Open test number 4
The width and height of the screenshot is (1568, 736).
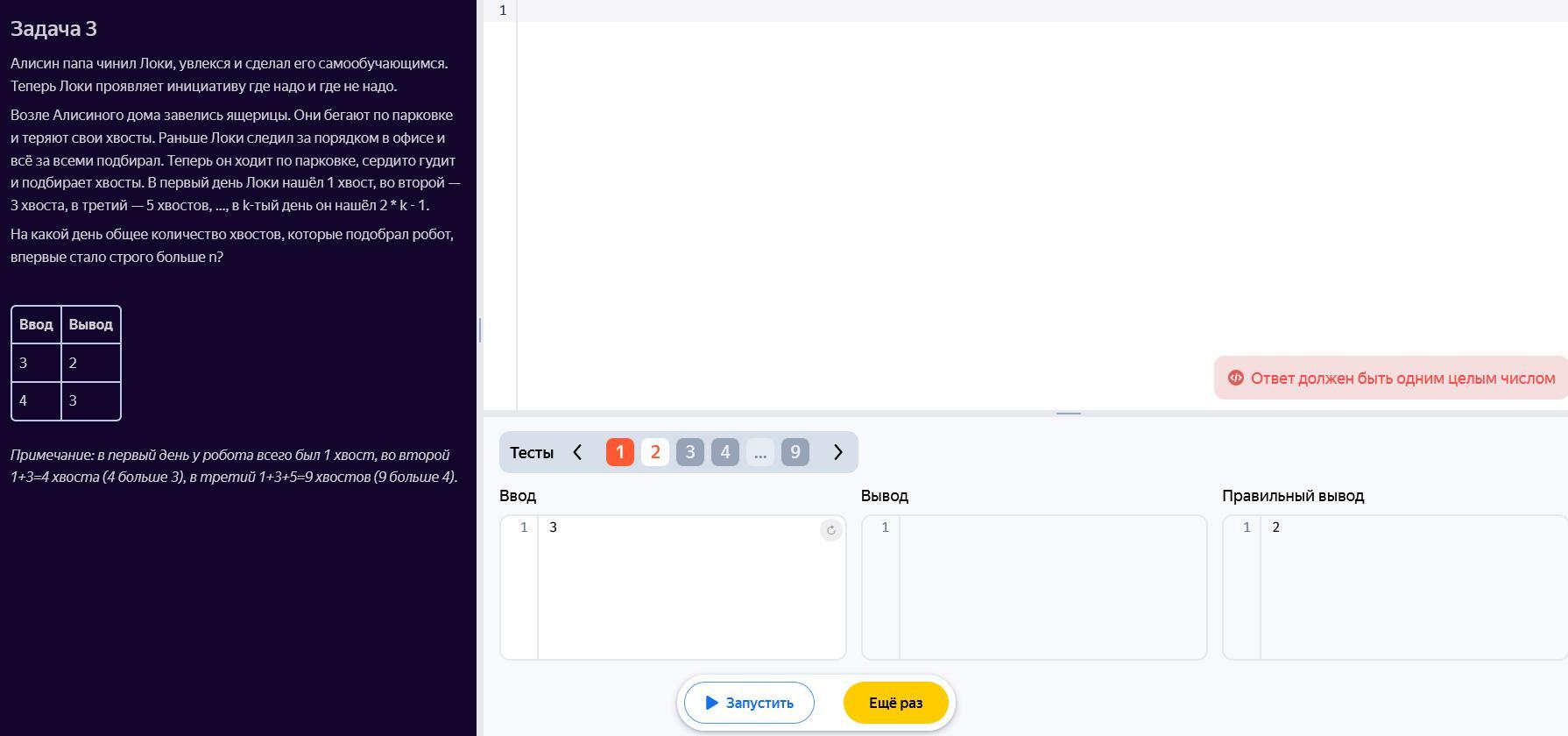(724, 452)
